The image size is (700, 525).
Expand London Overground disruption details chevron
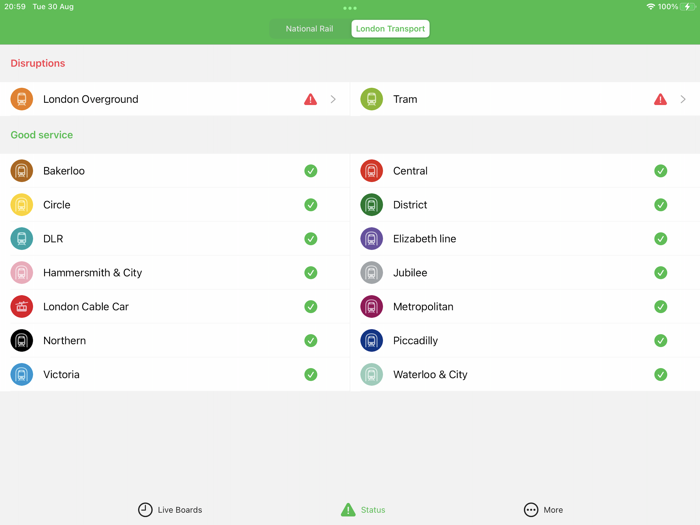click(333, 99)
